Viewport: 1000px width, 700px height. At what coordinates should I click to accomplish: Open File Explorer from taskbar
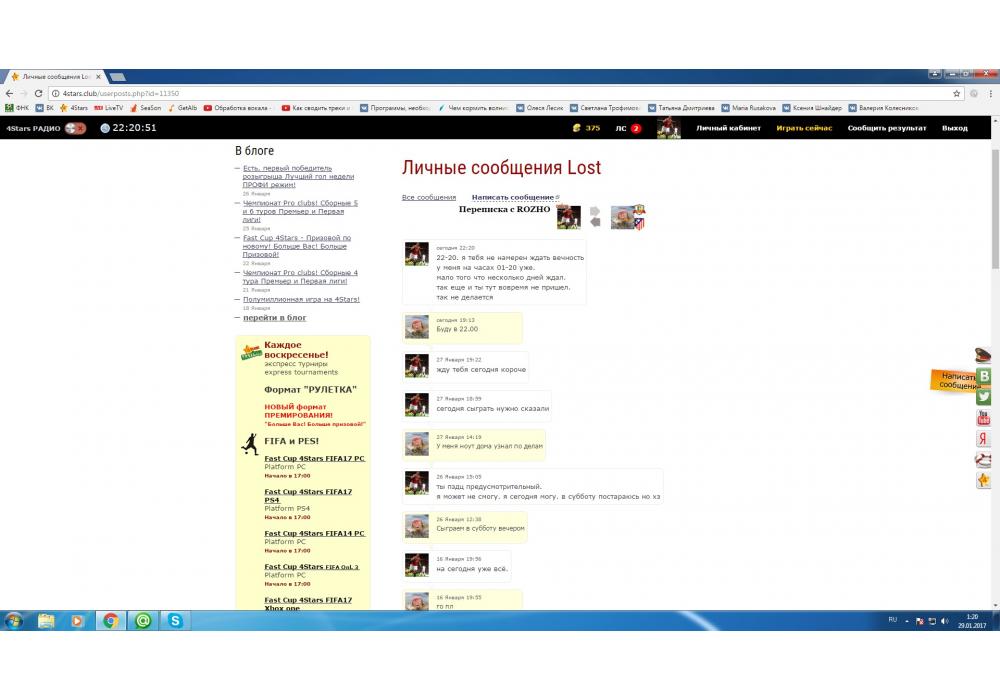(46, 620)
